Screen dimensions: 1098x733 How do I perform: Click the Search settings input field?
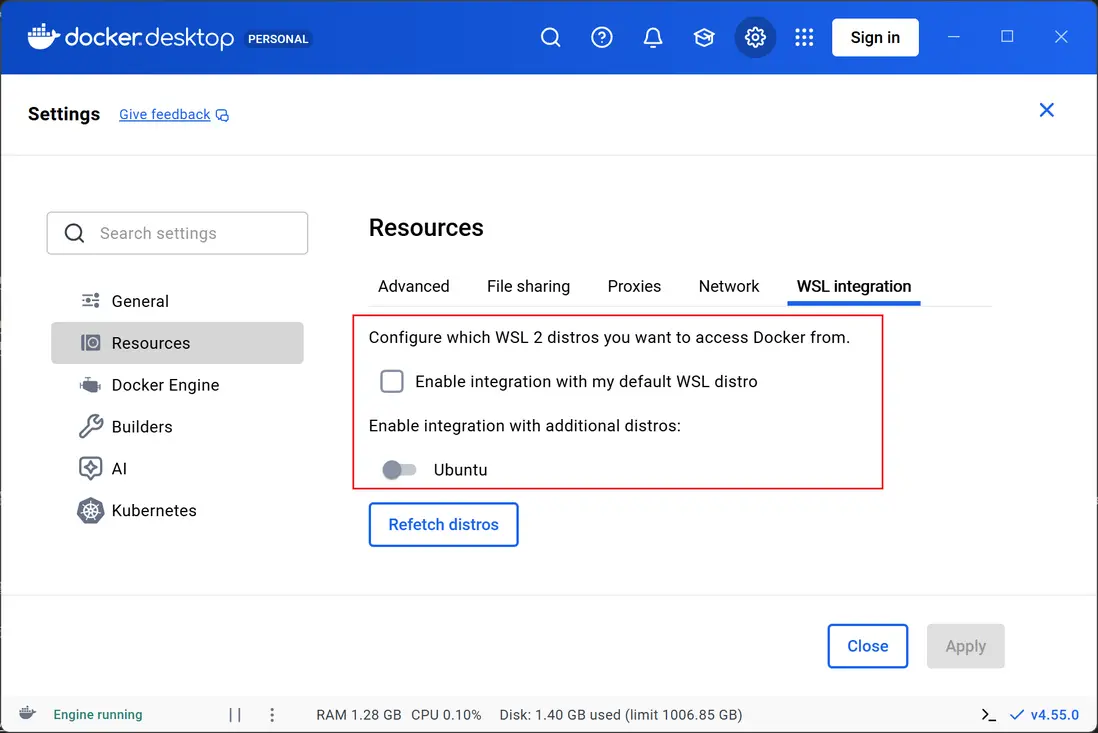tap(178, 233)
